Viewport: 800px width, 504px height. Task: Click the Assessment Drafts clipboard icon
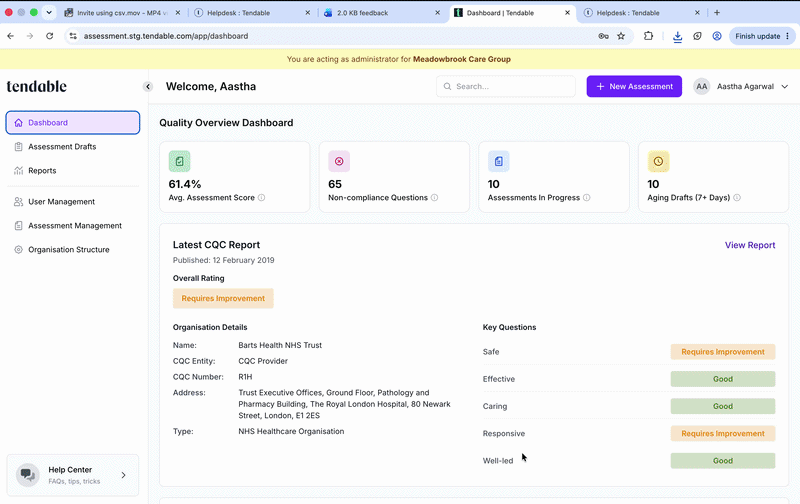click(18, 146)
